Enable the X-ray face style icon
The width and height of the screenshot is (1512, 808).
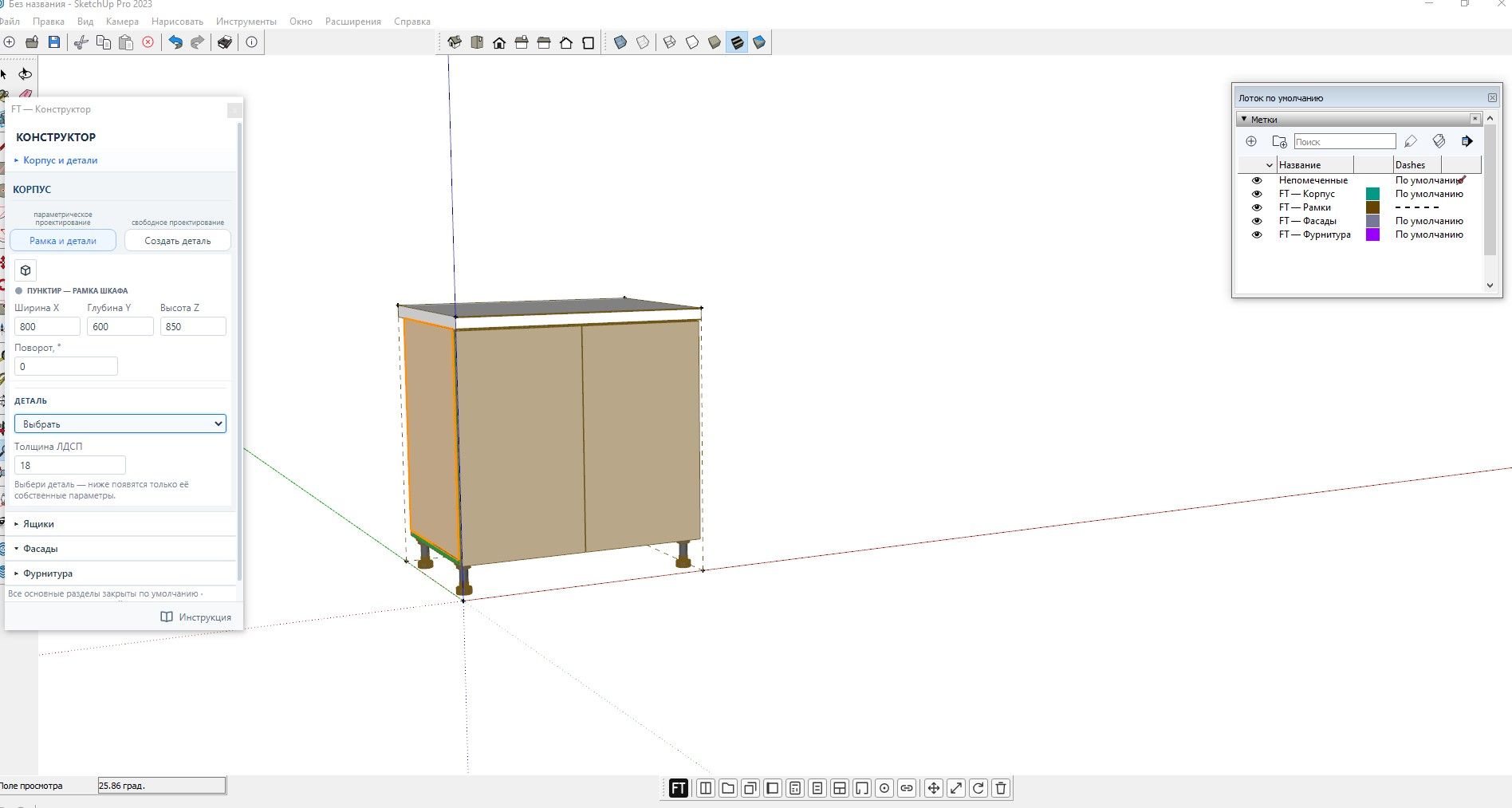(x=620, y=42)
